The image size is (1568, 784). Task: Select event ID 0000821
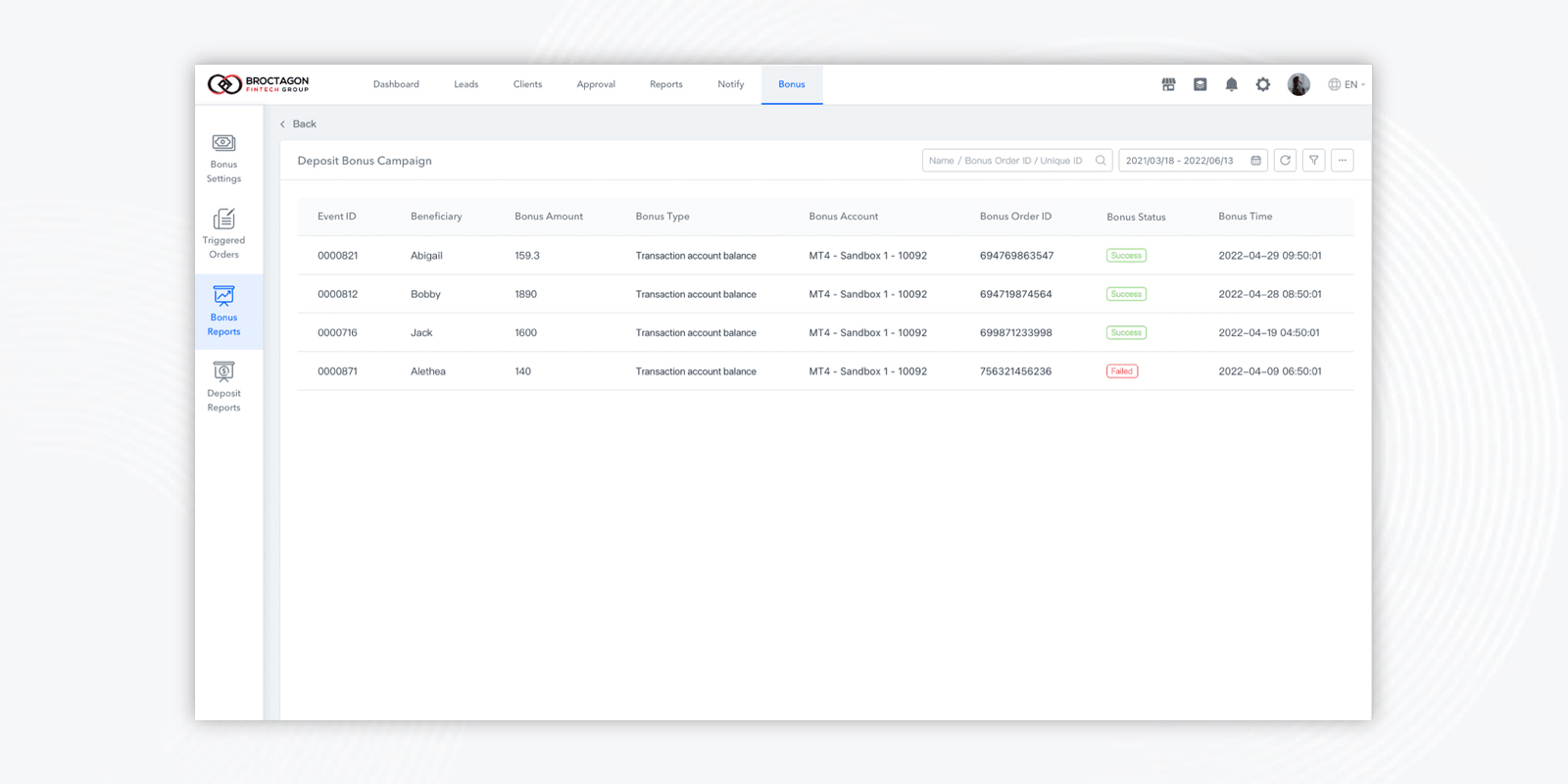point(338,256)
